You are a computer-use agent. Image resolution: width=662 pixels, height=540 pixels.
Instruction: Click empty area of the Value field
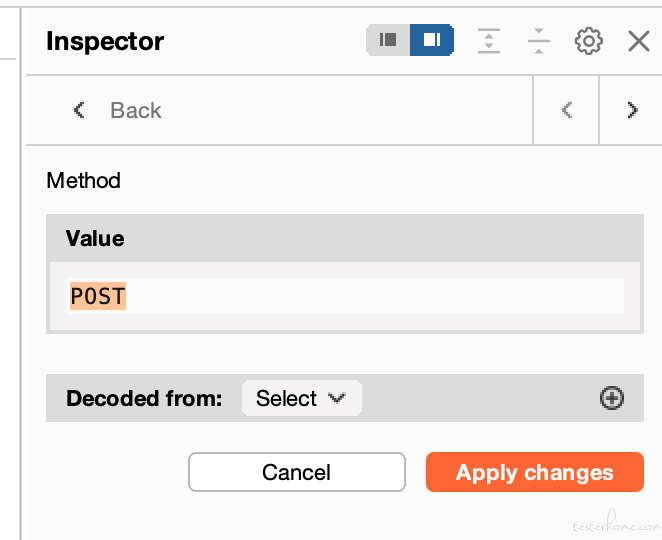pyautogui.click(x=375, y=296)
